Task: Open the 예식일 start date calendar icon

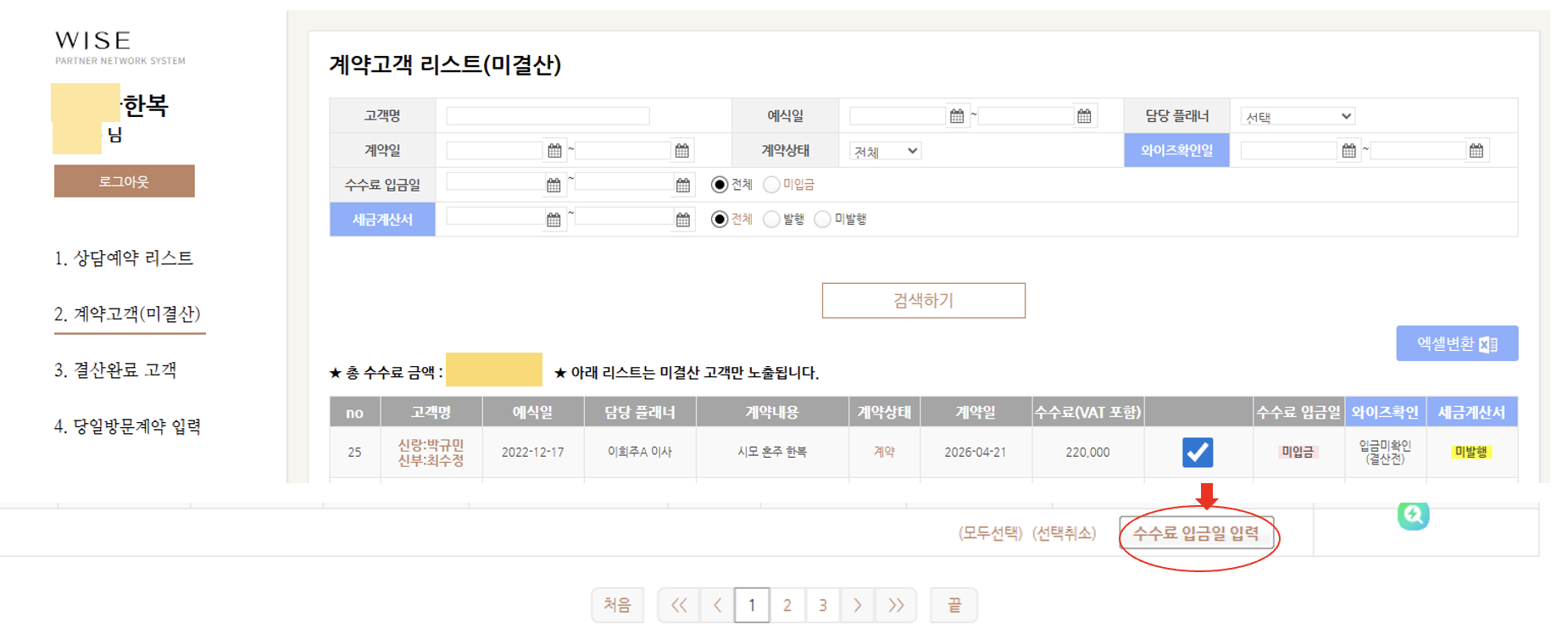Action: point(957,116)
